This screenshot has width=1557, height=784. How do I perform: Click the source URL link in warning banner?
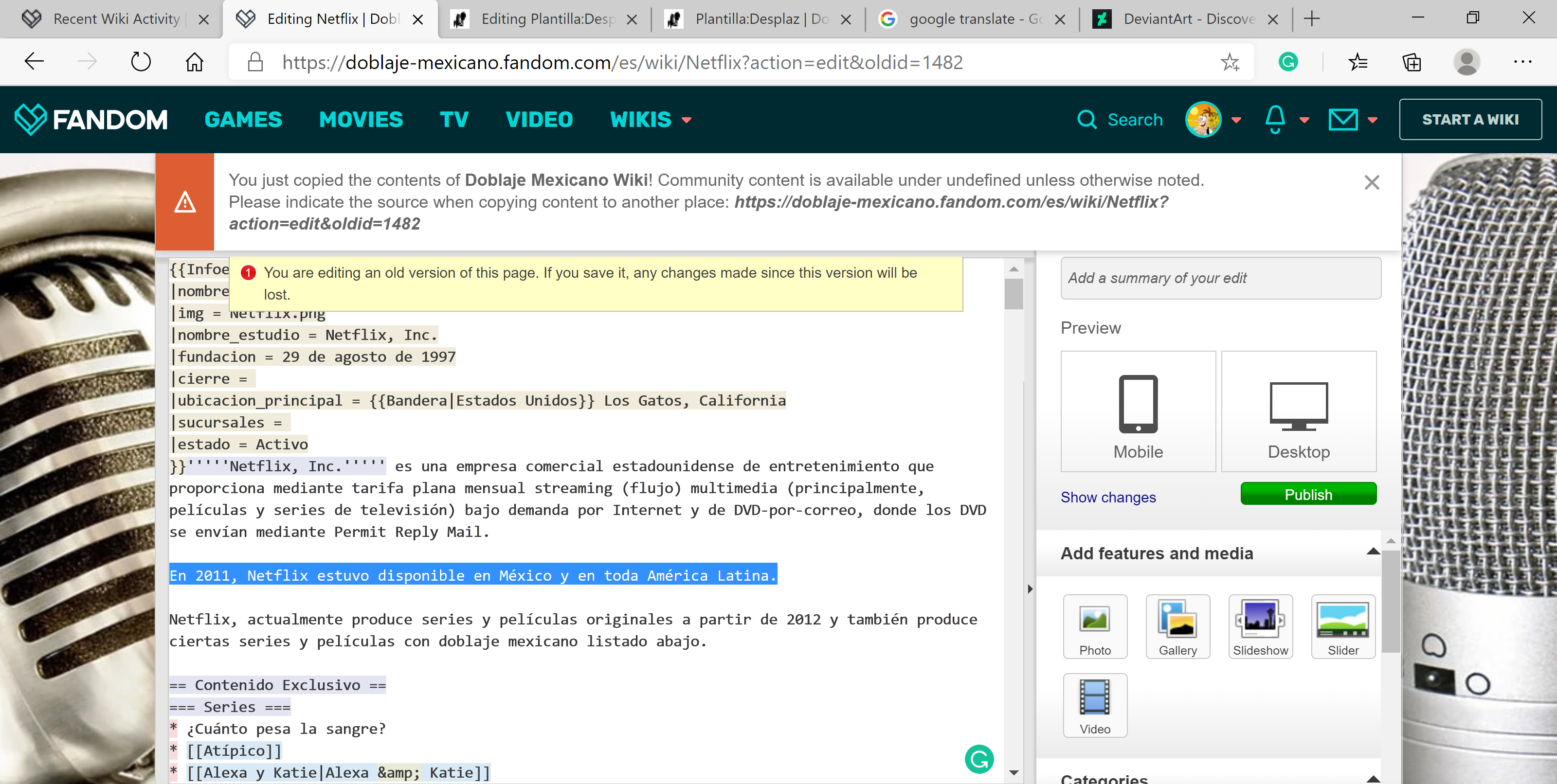[698, 213]
